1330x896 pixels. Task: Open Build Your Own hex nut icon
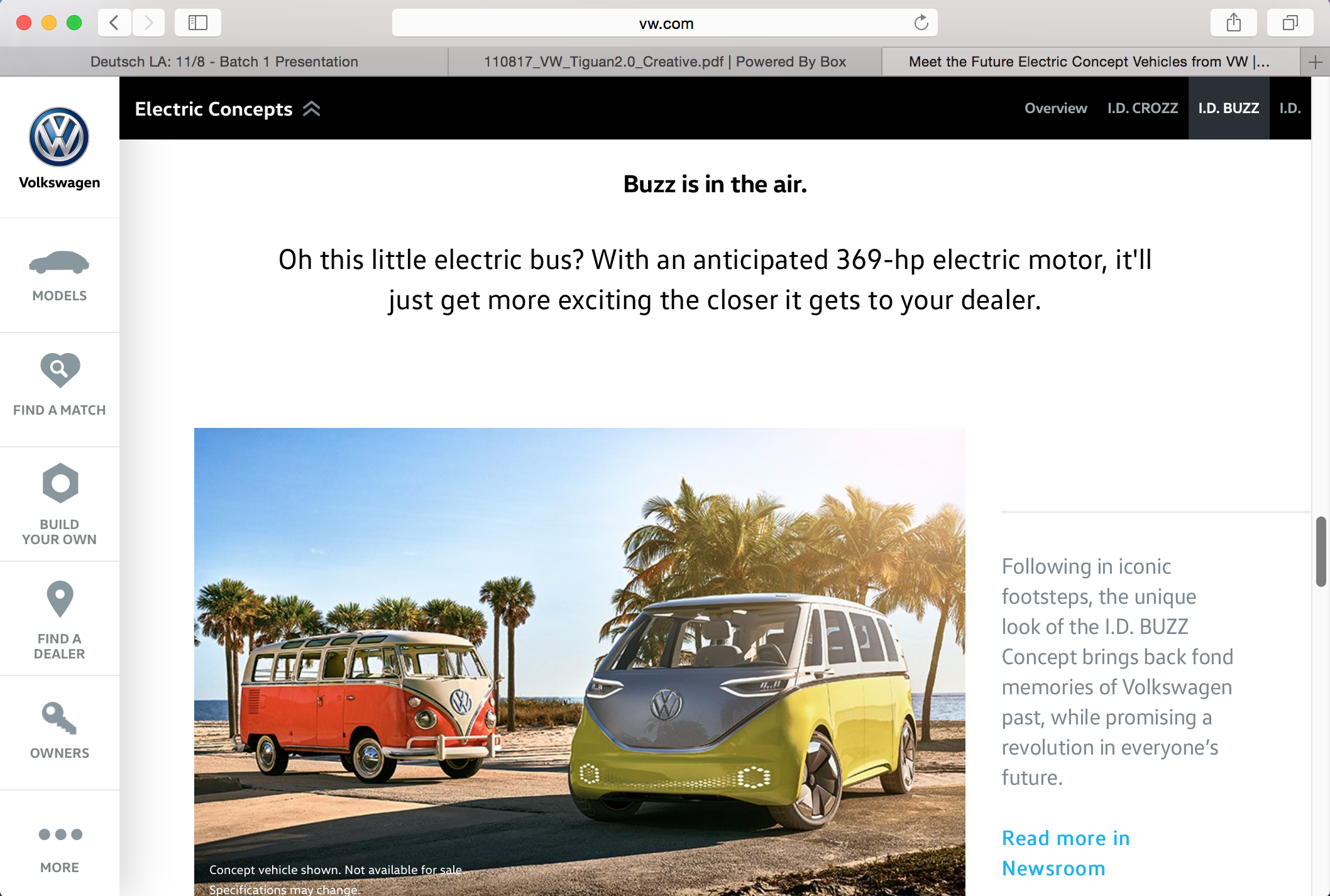click(x=60, y=483)
